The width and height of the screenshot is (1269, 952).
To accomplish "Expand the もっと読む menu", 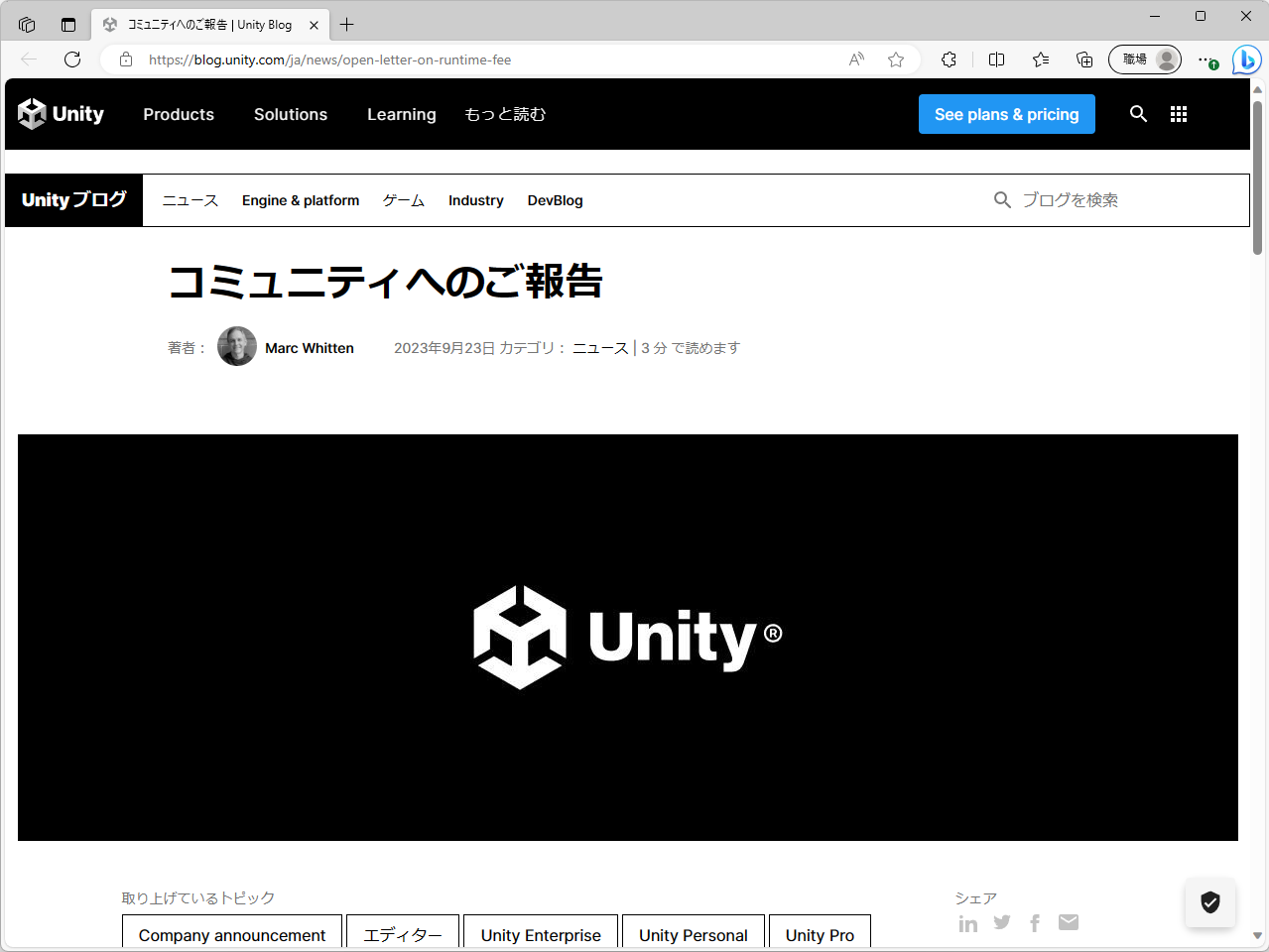I will [504, 114].
